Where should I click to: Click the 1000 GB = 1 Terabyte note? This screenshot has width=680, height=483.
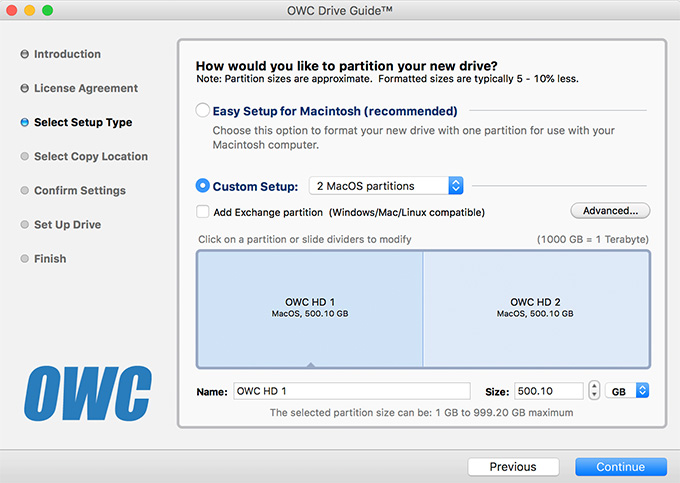click(x=593, y=239)
